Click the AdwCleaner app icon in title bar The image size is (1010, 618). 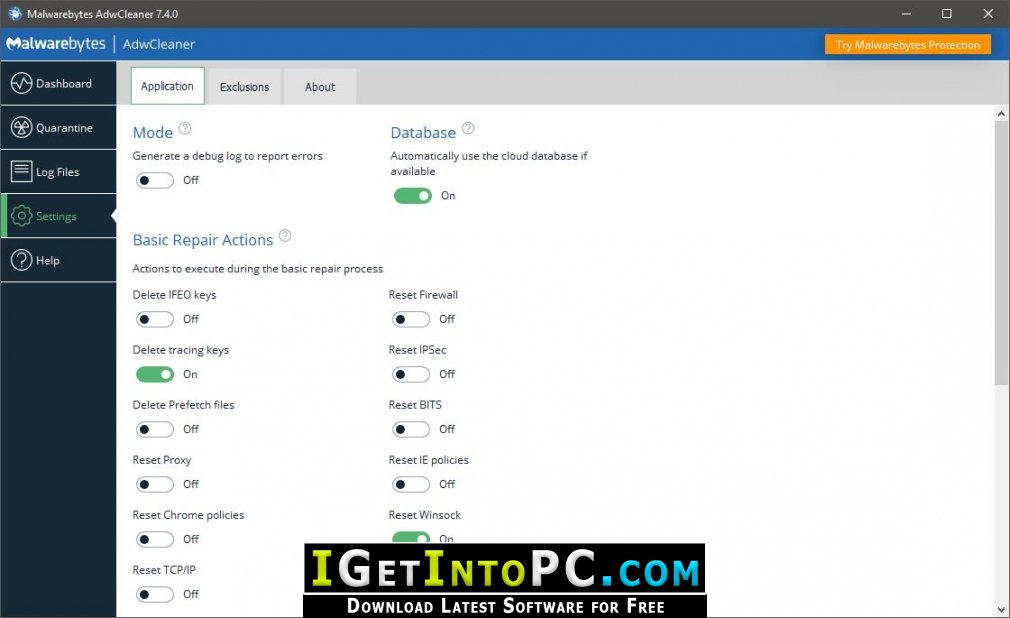pyautogui.click(x=15, y=14)
